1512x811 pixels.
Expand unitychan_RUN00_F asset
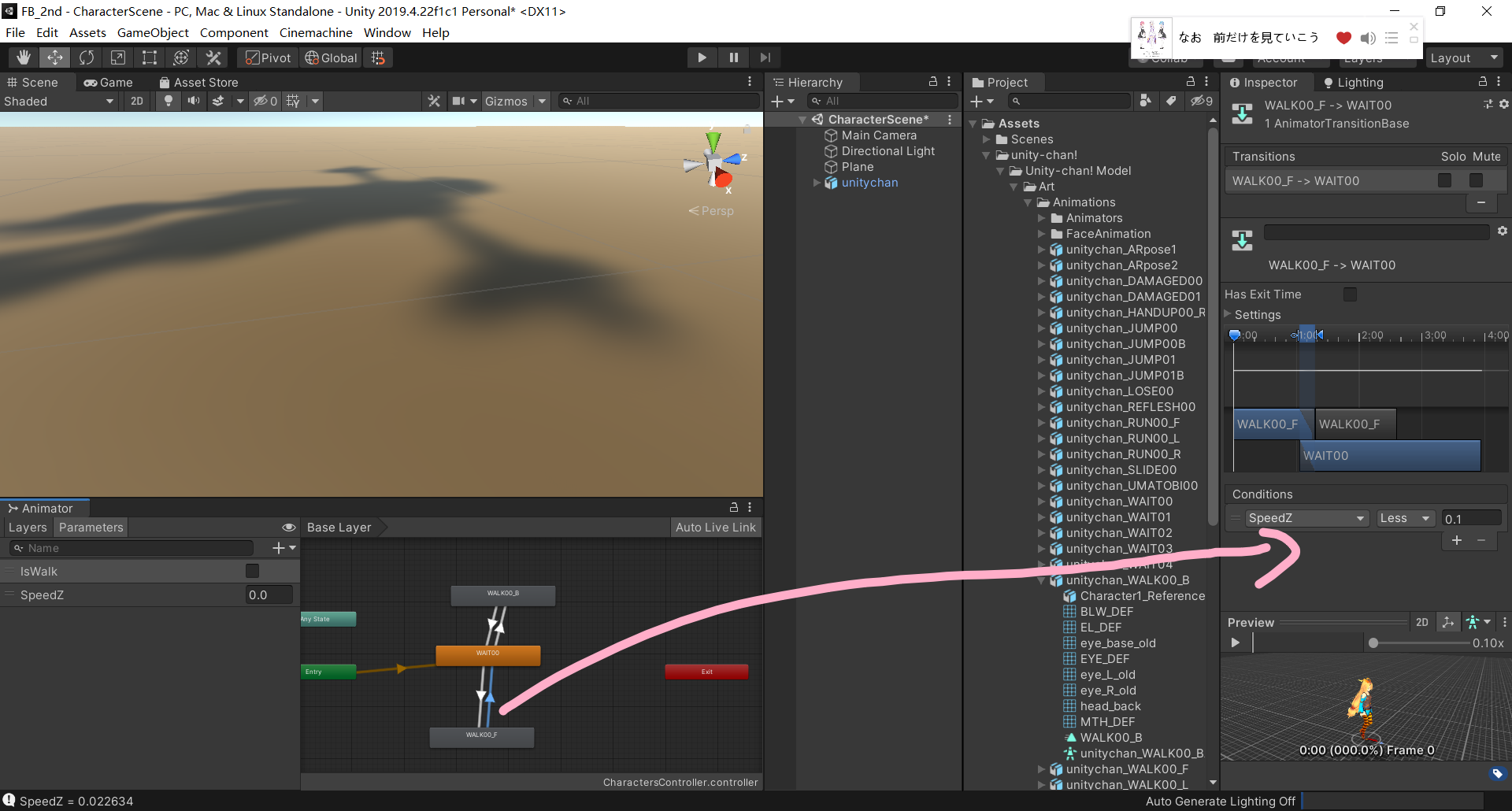click(1041, 423)
